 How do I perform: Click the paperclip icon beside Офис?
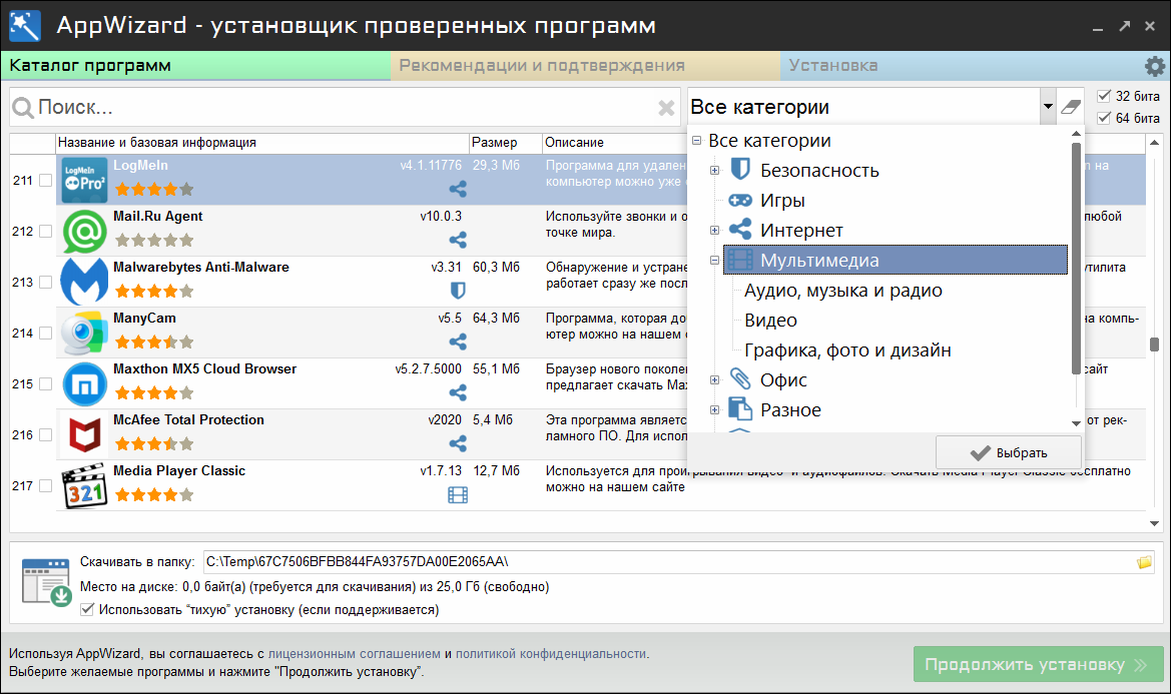(740, 379)
